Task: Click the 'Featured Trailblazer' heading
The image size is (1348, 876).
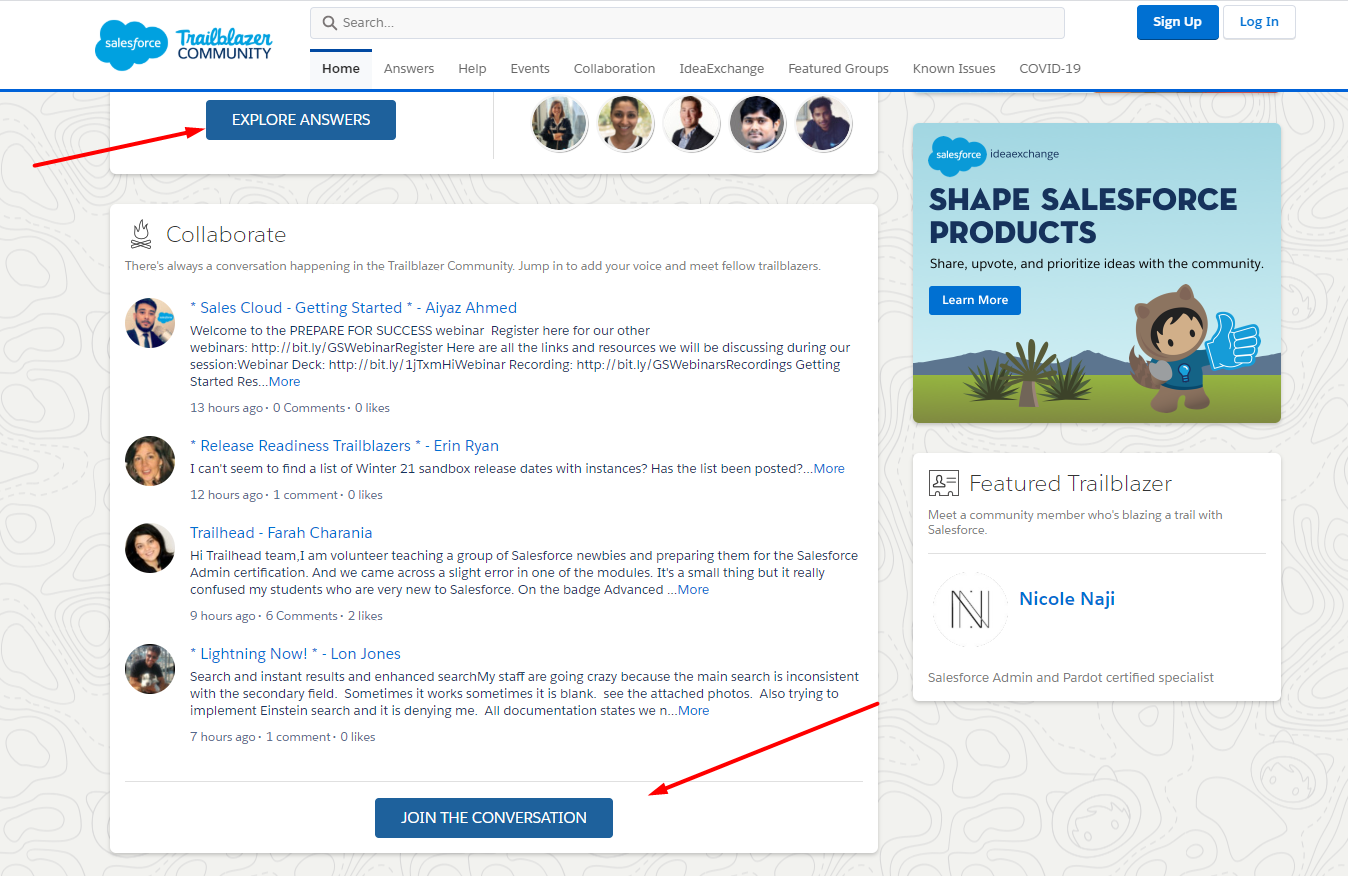Action: coord(1070,484)
